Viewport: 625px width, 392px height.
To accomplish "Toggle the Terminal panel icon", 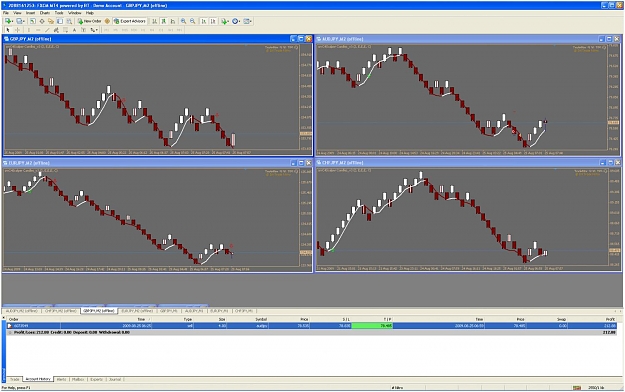I will point(60,21).
